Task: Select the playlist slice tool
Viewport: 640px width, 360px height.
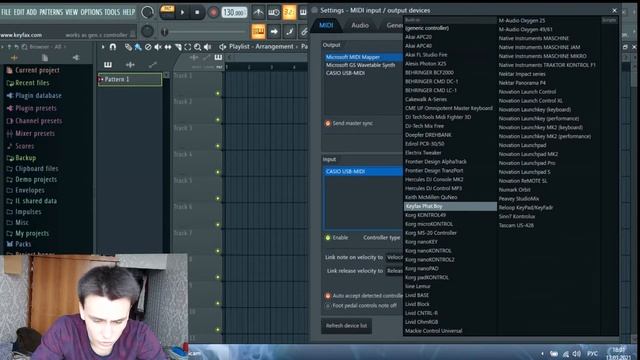Action: pos(178,47)
